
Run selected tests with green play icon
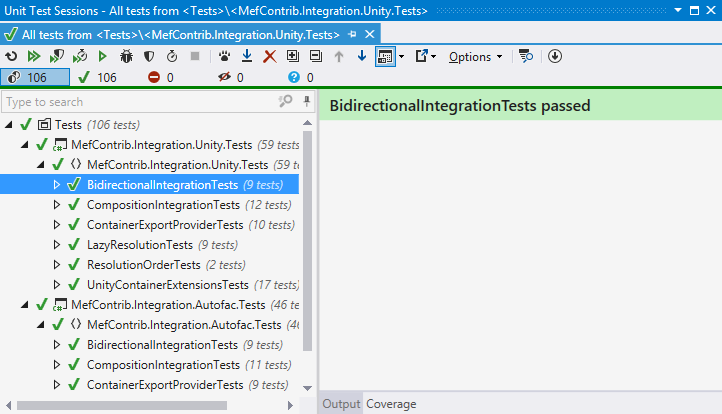click(x=103, y=57)
